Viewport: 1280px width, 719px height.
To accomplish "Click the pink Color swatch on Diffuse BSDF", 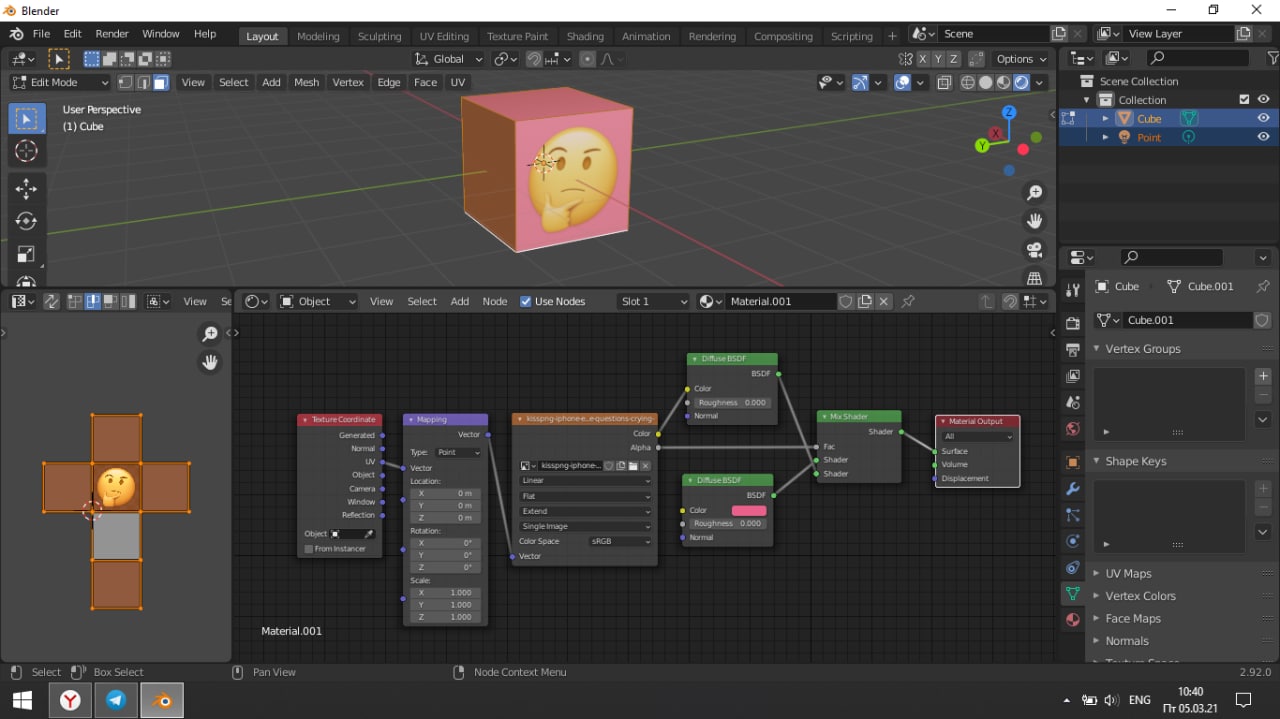I will click(749, 510).
